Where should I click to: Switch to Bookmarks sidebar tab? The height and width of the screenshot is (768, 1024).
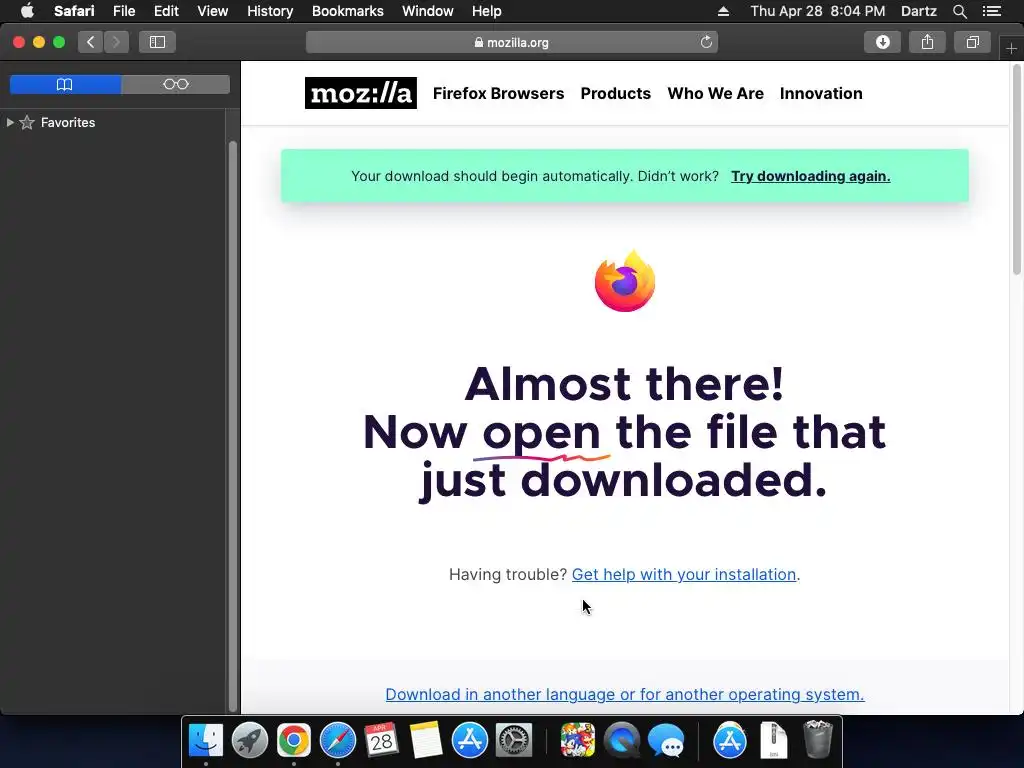(x=65, y=84)
